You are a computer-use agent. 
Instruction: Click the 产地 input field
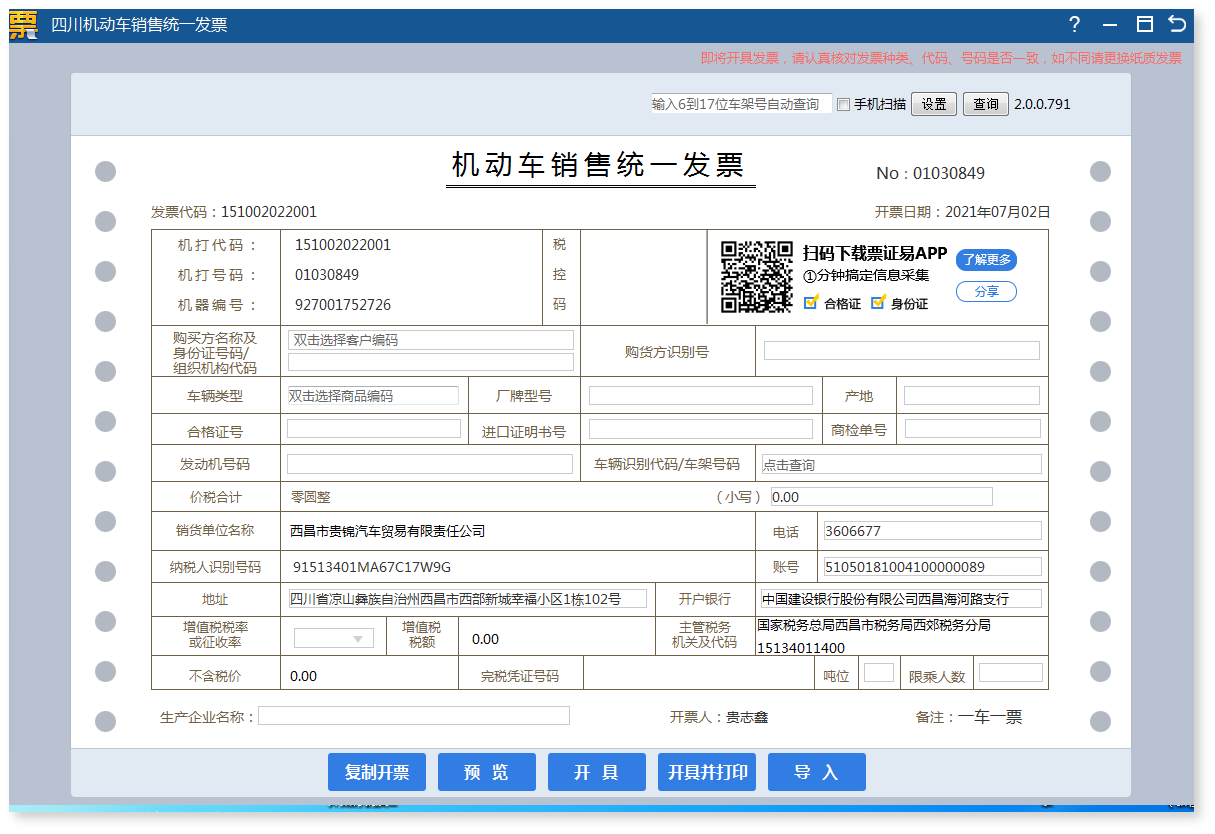(x=972, y=395)
